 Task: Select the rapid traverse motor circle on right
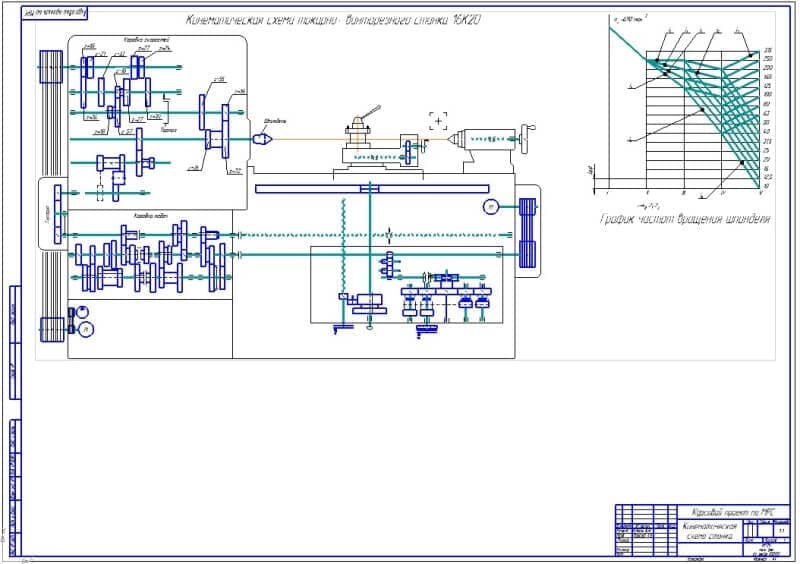[x=490, y=207]
